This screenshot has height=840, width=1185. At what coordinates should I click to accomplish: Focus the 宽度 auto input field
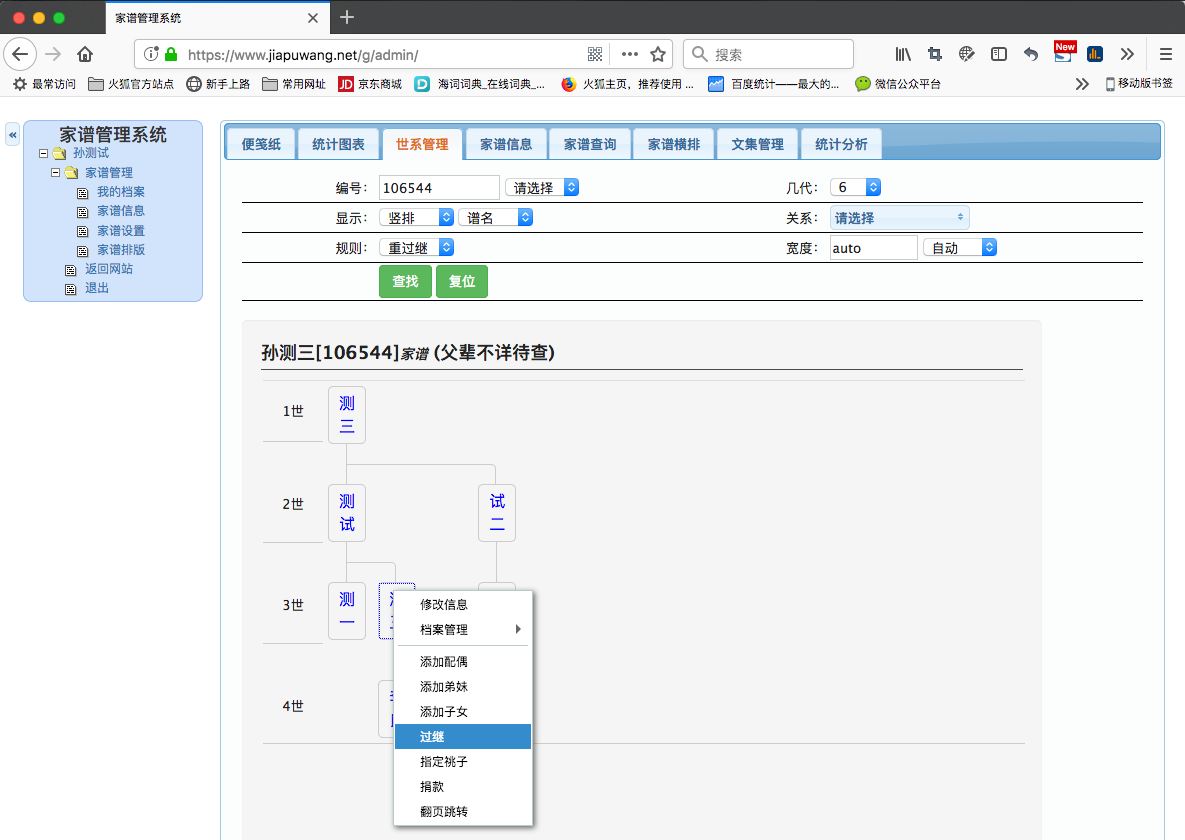(x=874, y=248)
